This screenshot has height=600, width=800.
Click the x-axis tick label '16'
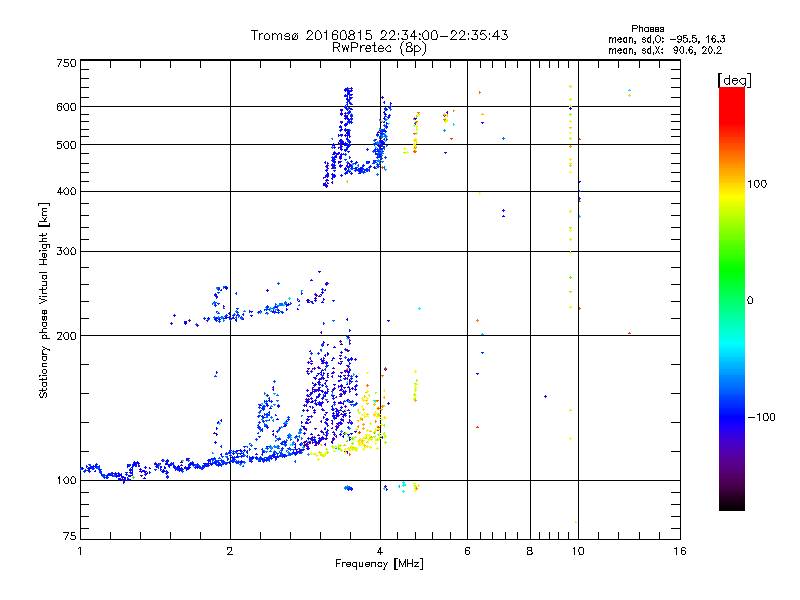point(680,551)
